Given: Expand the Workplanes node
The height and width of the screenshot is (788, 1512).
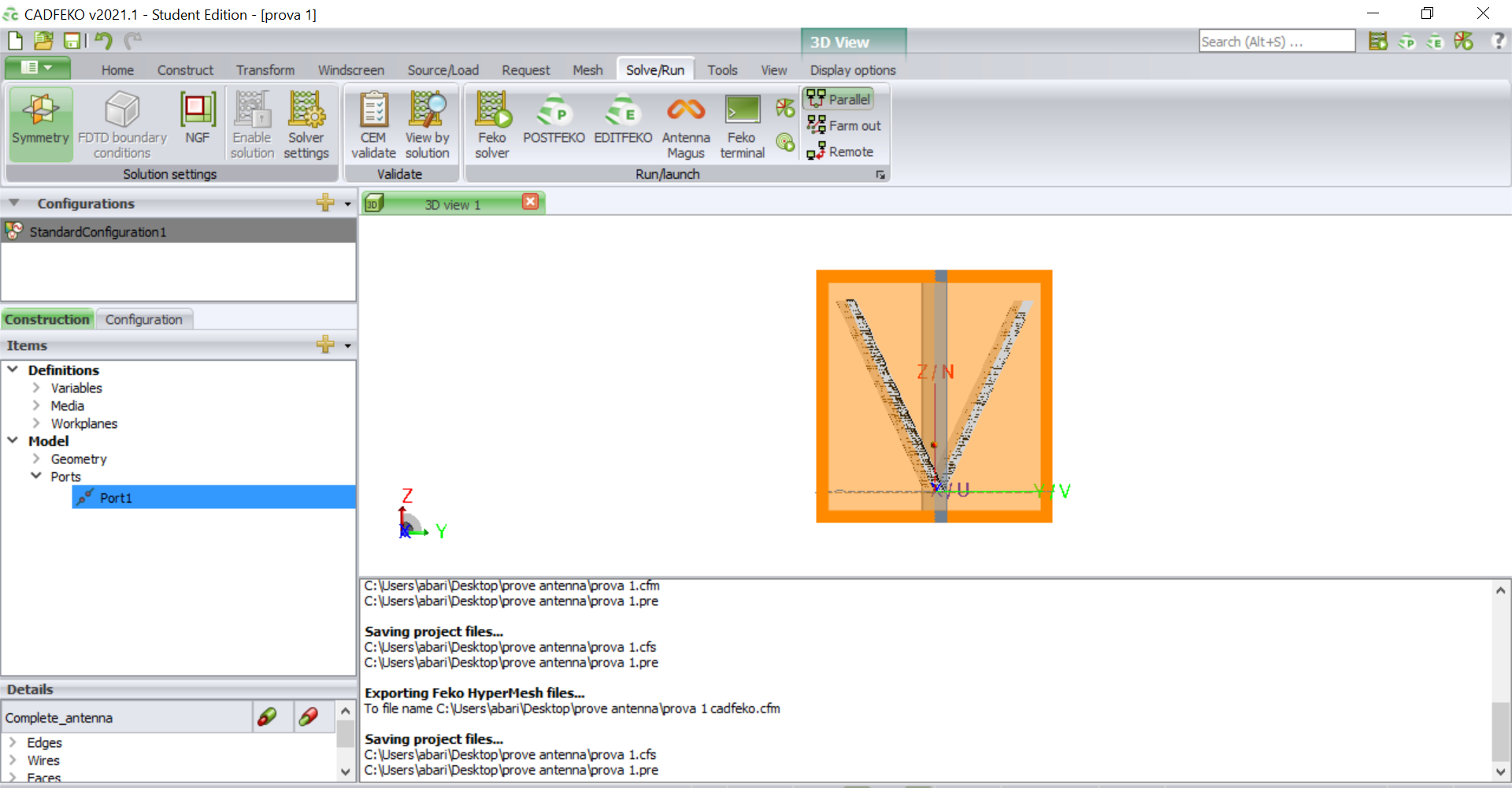Looking at the screenshot, I should click(36, 423).
